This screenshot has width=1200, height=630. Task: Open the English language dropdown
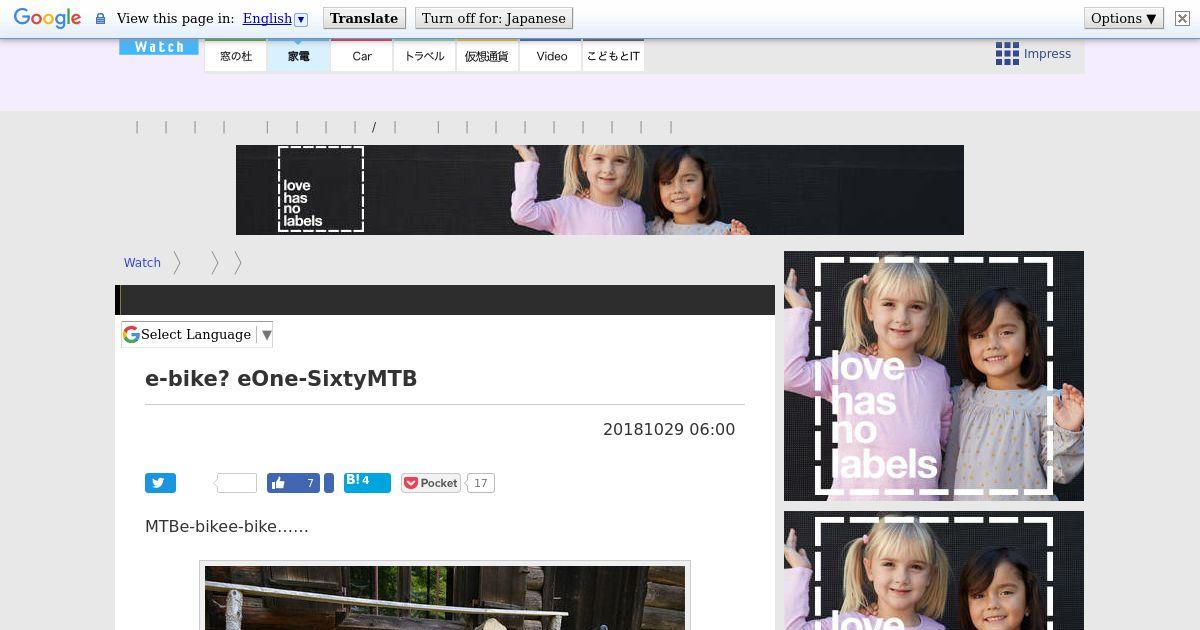pos(275,18)
